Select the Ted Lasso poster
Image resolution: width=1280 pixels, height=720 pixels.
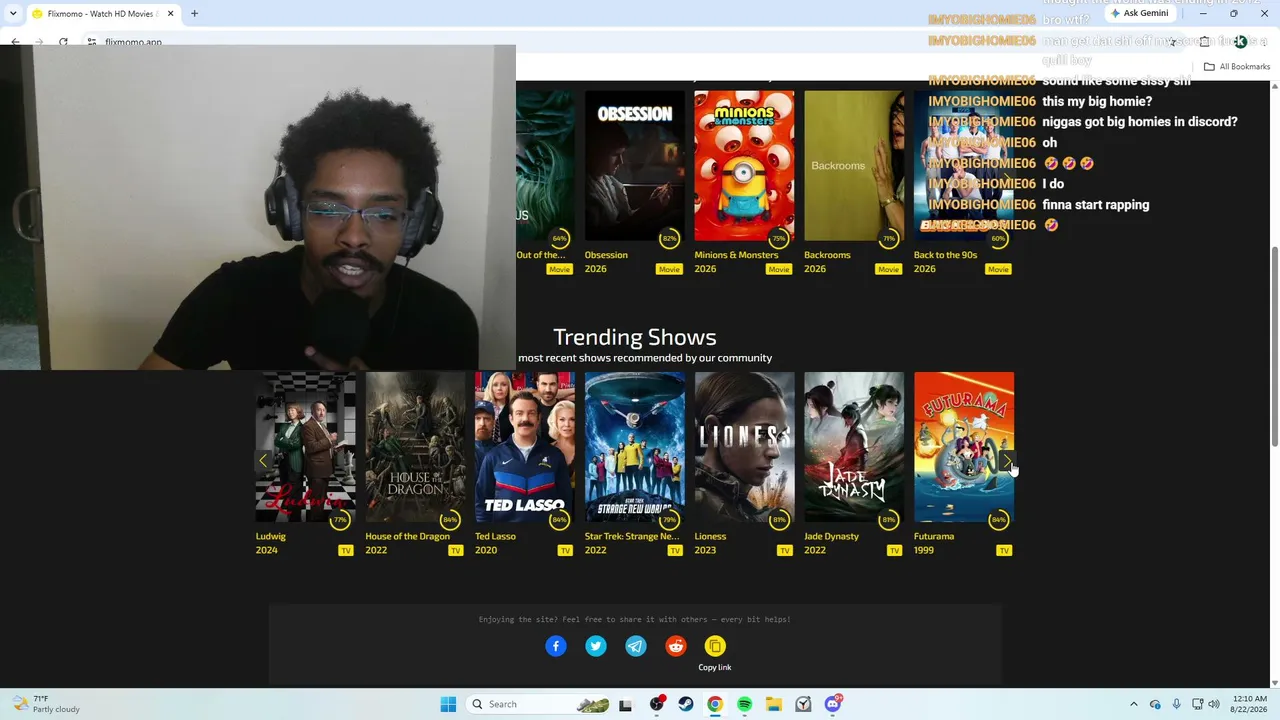(x=525, y=447)
